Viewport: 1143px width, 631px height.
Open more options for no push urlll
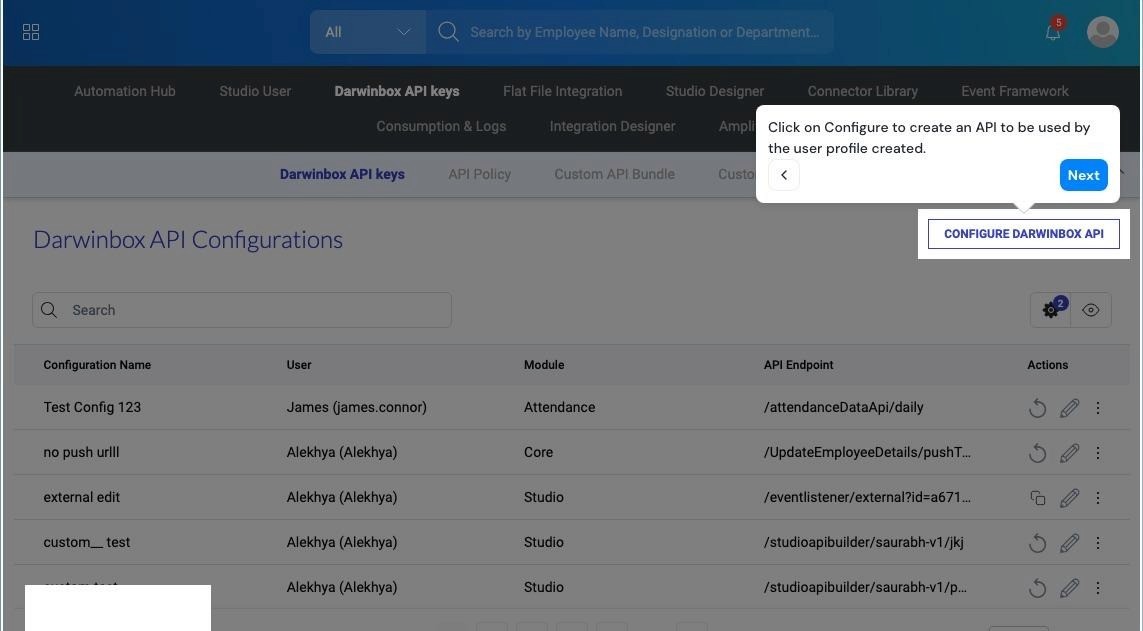pos(1098,453)
